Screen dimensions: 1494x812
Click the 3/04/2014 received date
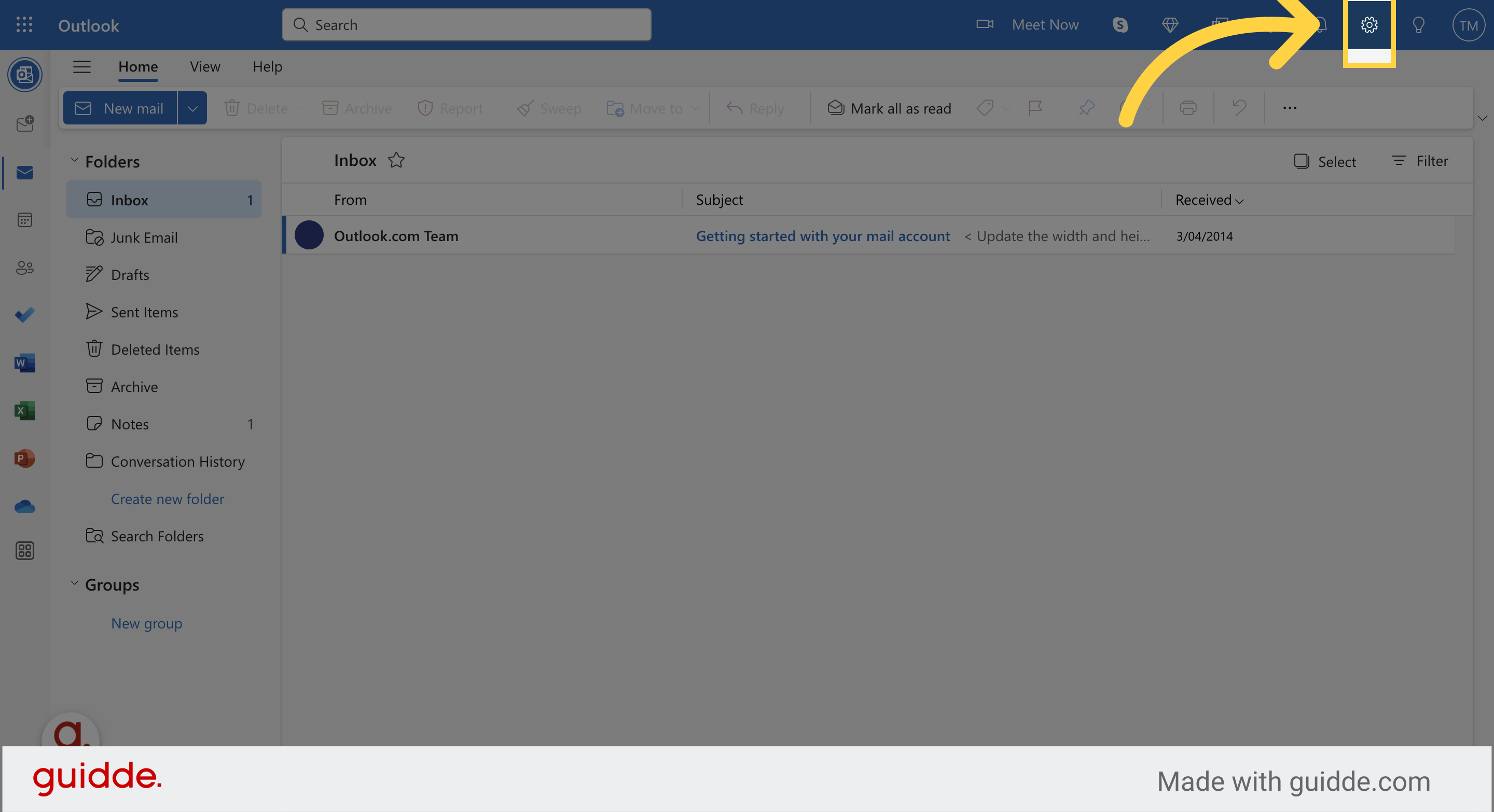click(1205, 236)
